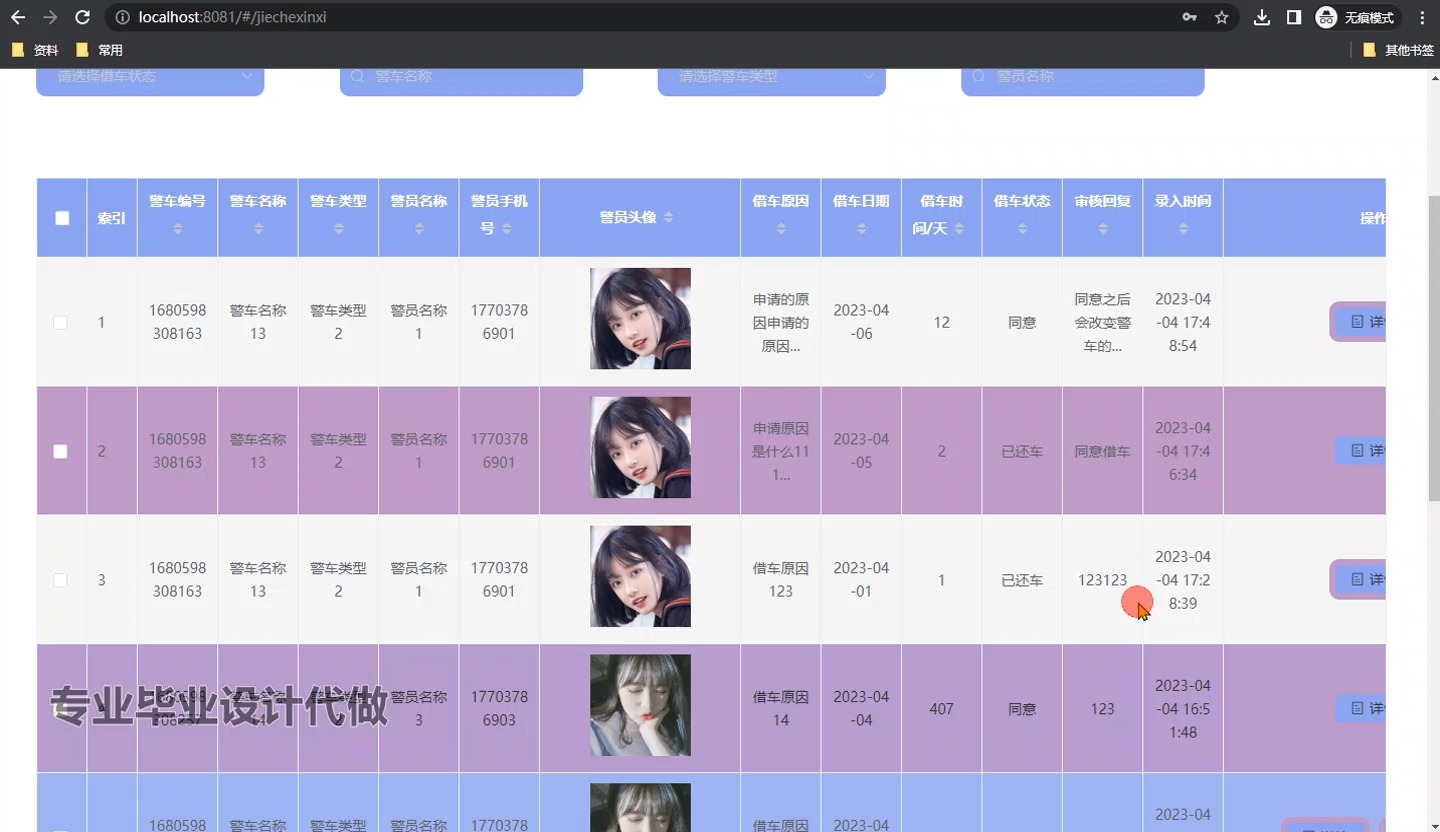Click 2023-04-04 16:51:48 entry time cell
The width and height of the screenshot is (1440, 832).
(x=1183, y=709)
